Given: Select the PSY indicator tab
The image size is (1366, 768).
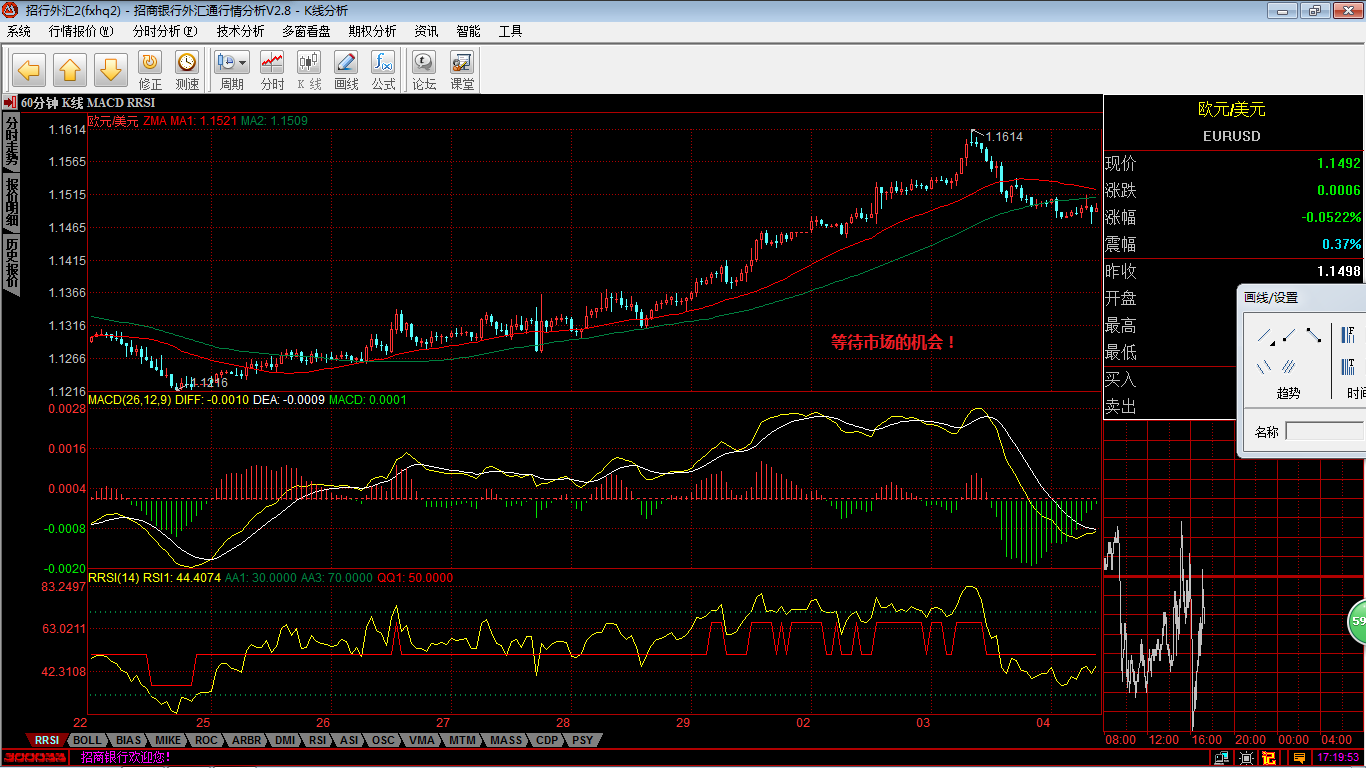Looking at the screenshot, I should click(582, 740).
